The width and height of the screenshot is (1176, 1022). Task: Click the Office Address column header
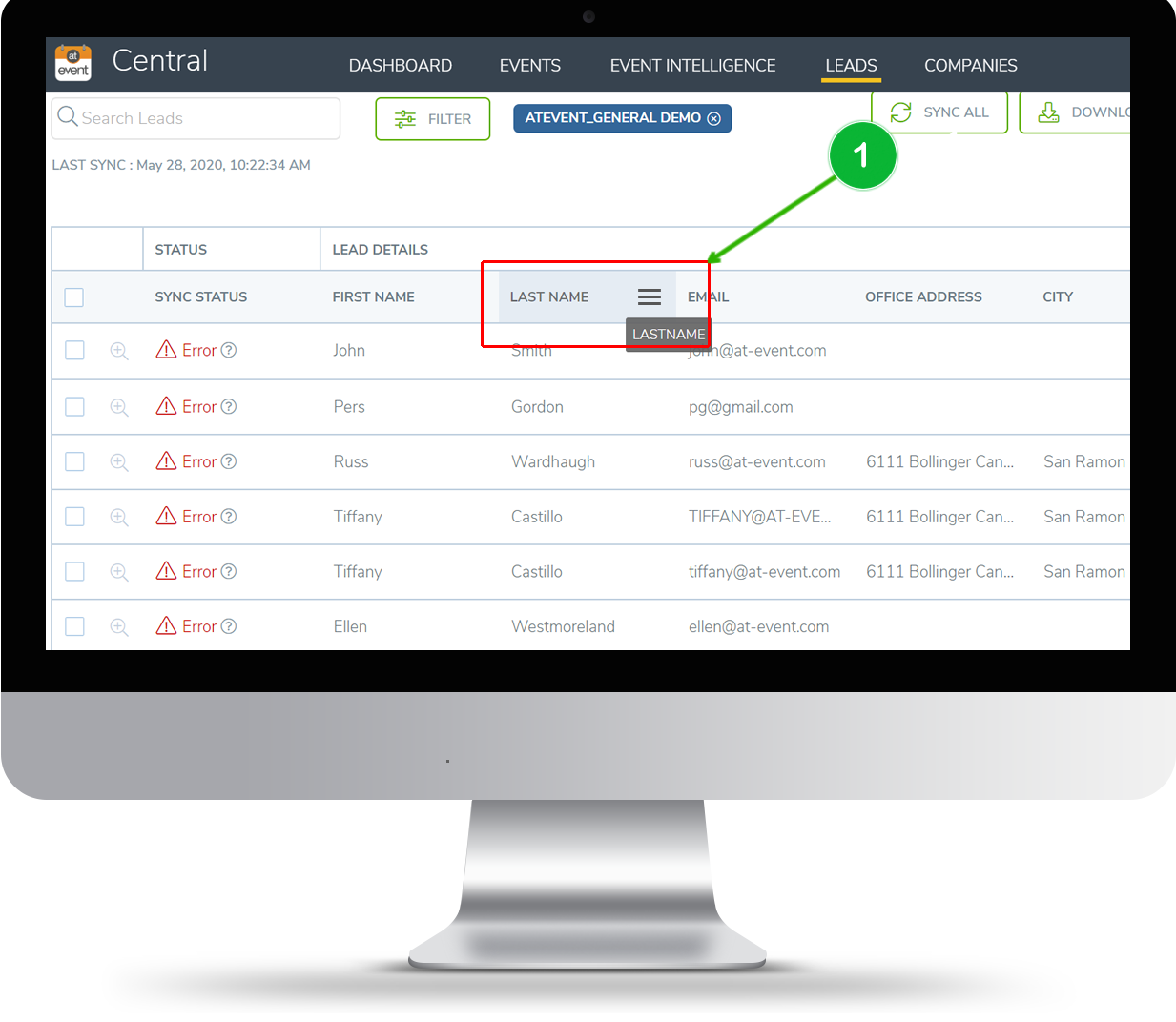(x=923, y=297)
